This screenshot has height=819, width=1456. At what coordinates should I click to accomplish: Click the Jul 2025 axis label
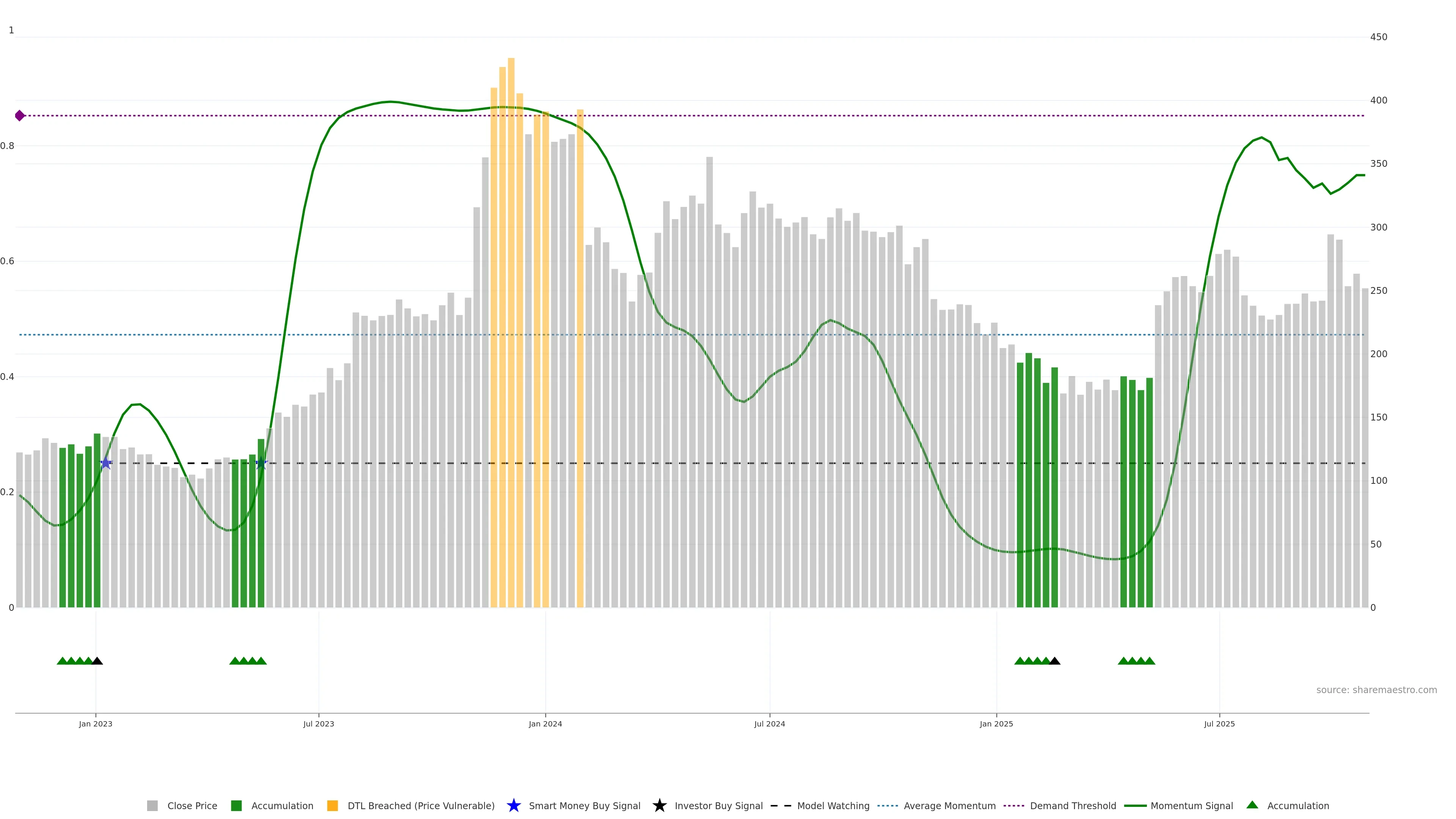click(1219, 723)
